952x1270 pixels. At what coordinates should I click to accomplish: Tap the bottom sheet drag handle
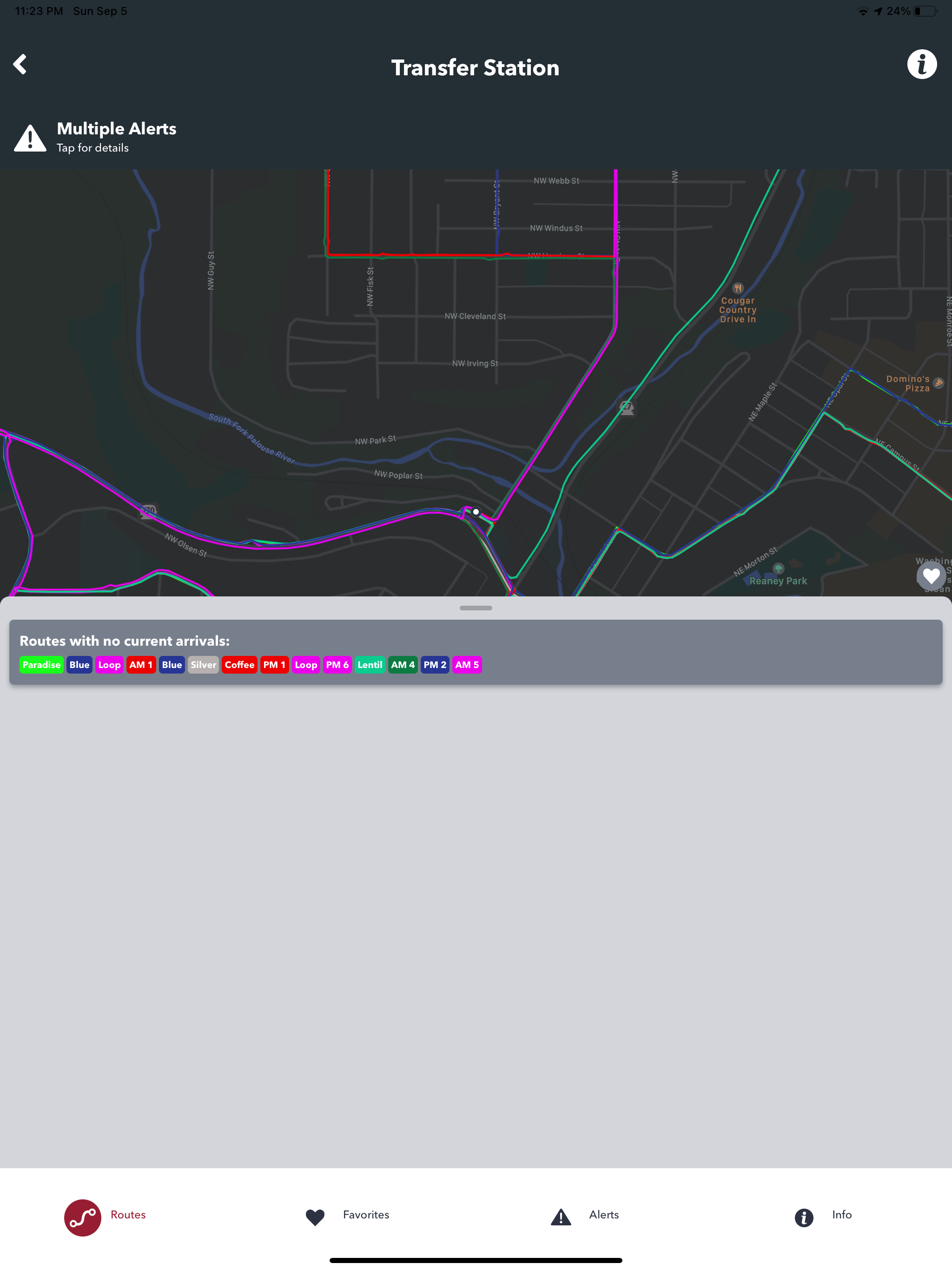click(476, 608)
